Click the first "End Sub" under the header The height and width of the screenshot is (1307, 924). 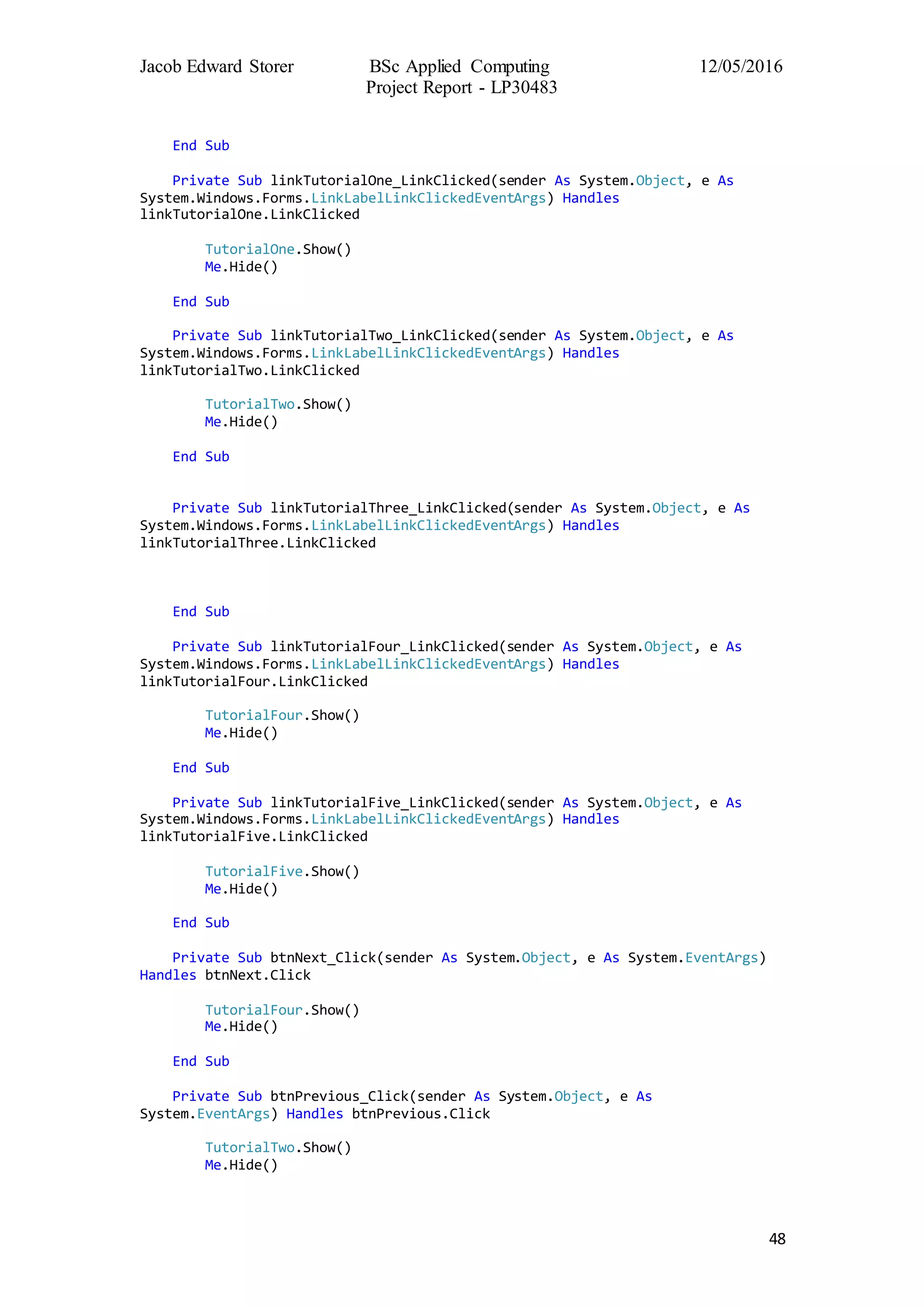(201, 146)
